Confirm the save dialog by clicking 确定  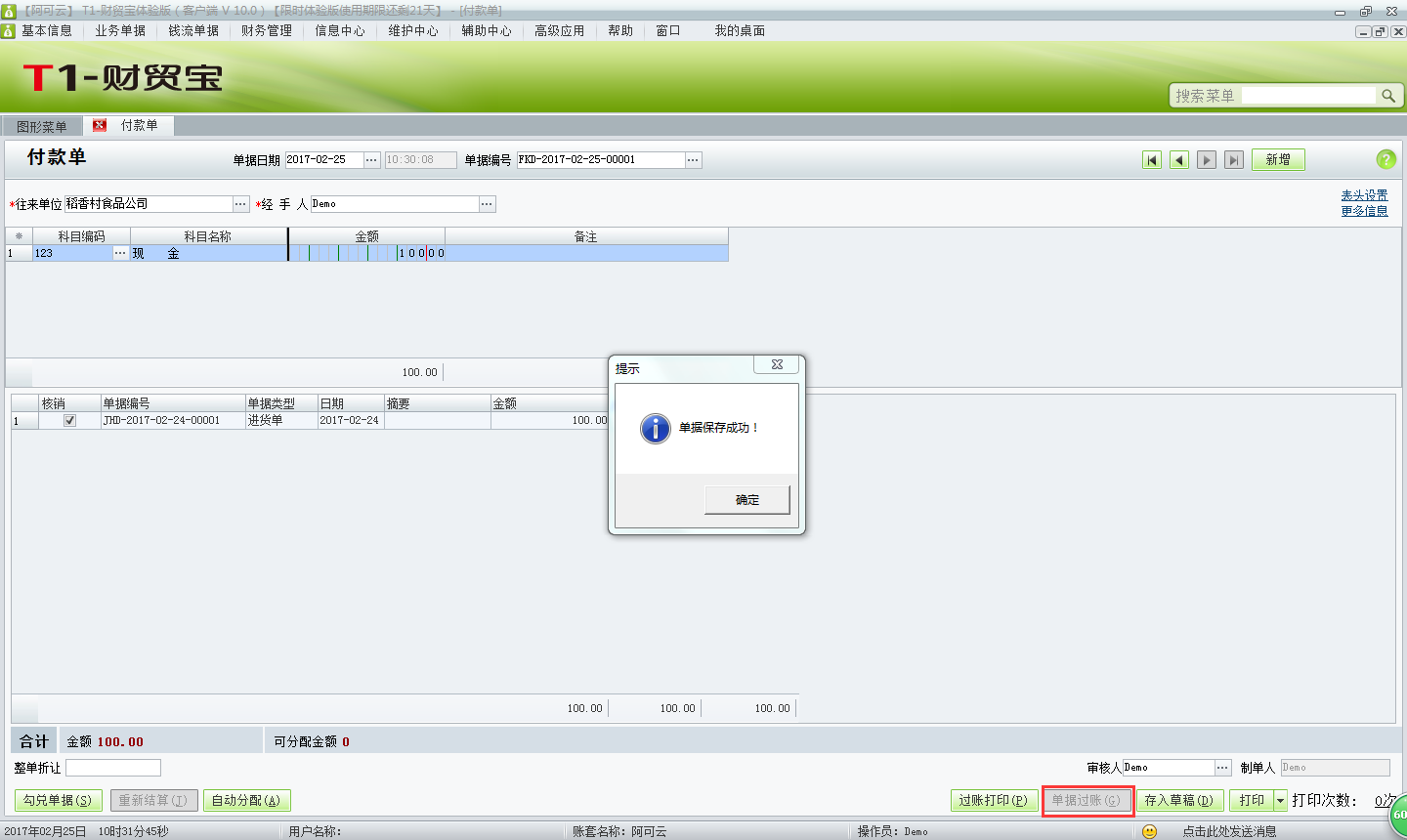[746, 499]
